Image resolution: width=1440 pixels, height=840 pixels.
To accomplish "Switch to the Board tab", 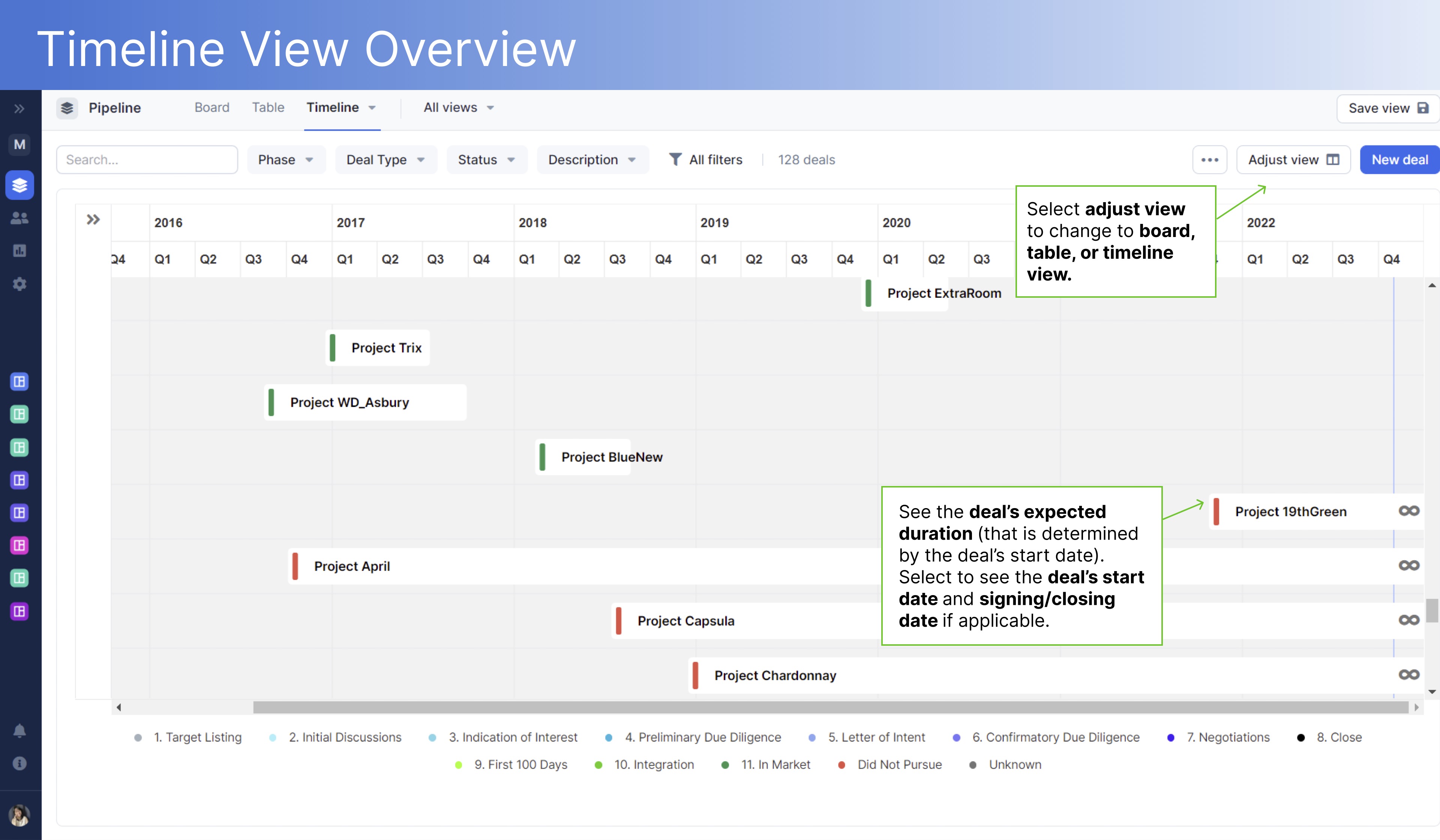I will pos(212,107).
